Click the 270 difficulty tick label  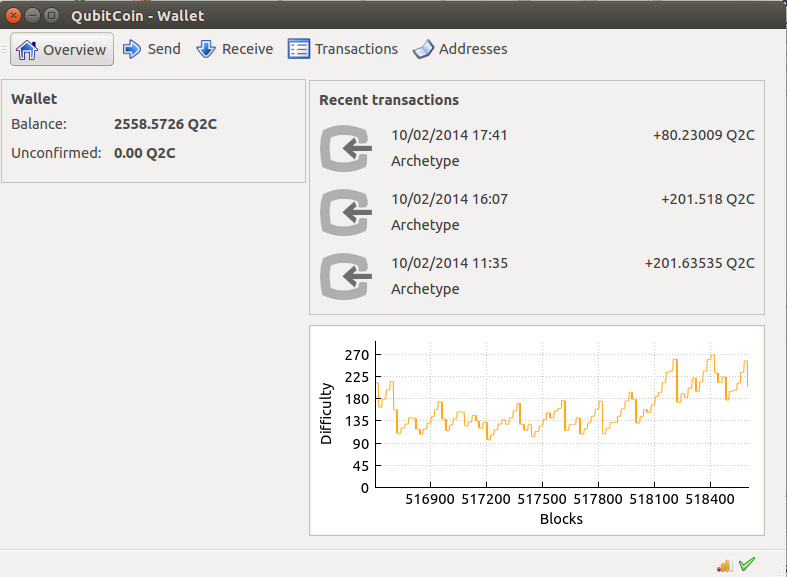357,355
